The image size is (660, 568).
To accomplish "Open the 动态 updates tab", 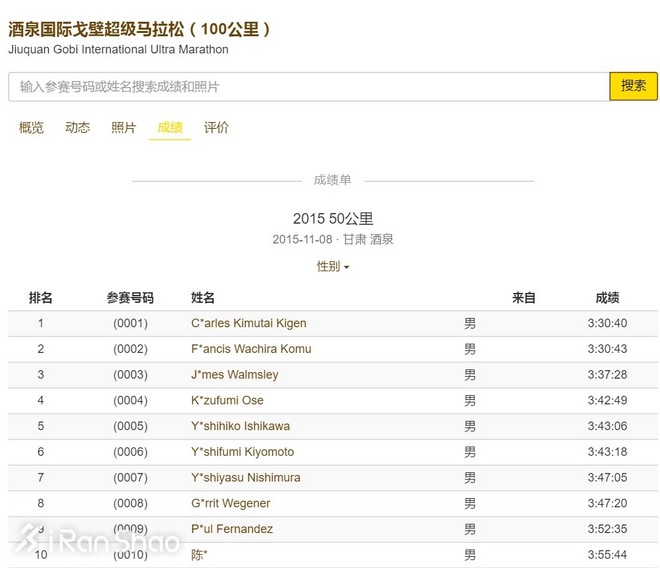I will (77, 128).
